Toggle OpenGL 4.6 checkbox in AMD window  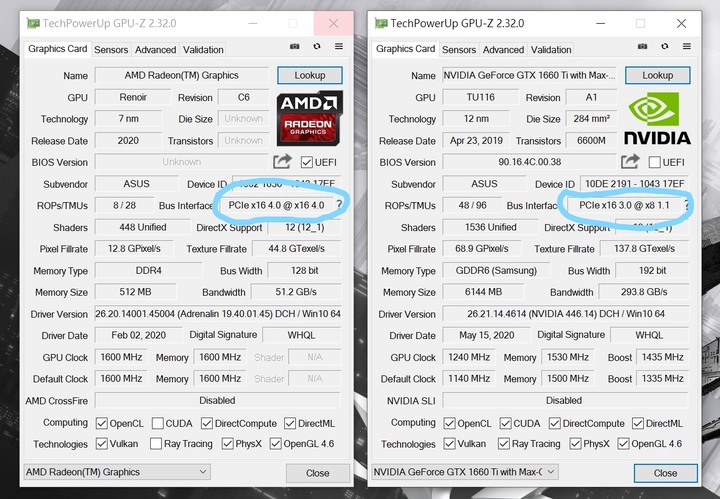pos(276,443)
